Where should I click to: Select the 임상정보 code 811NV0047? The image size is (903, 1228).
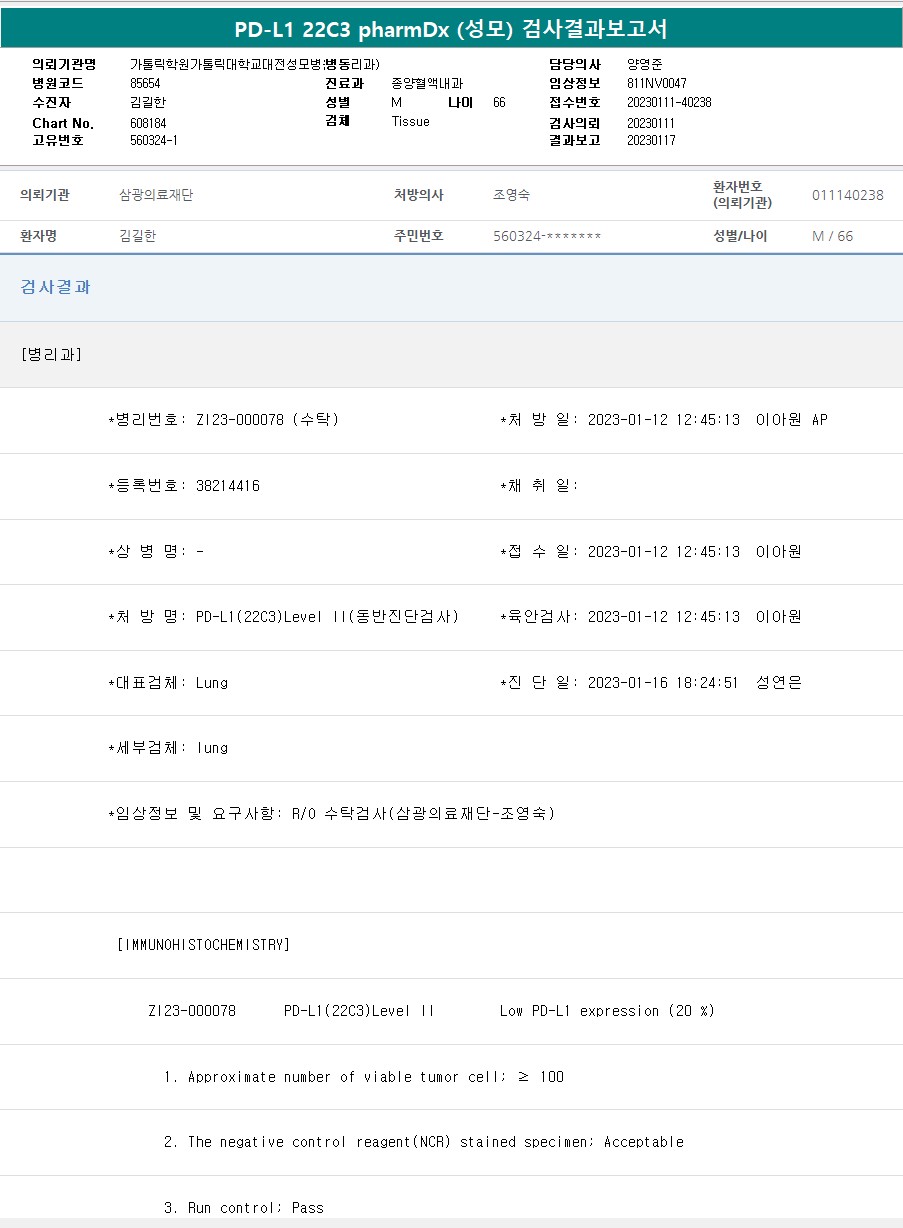tap(657, 84)
